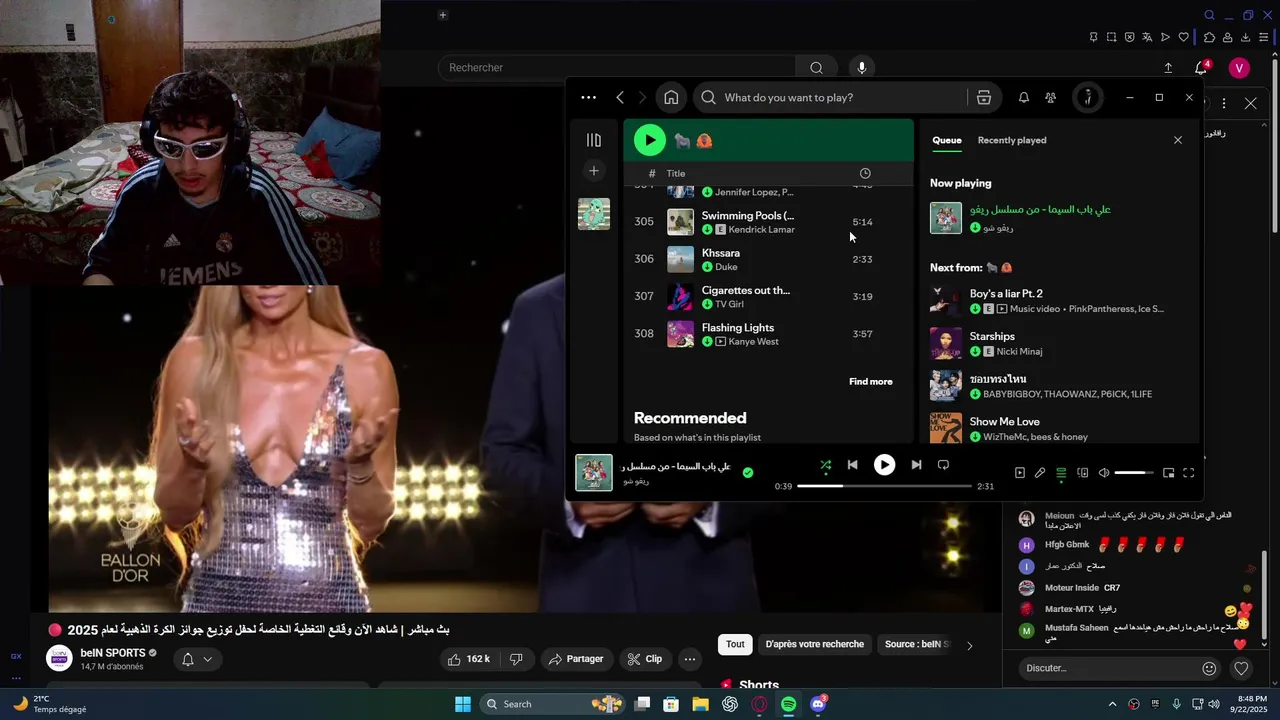Viewport: 1280px width, 720px height.
Task: Go back in Spotify navigation
Action: [620, 97]
